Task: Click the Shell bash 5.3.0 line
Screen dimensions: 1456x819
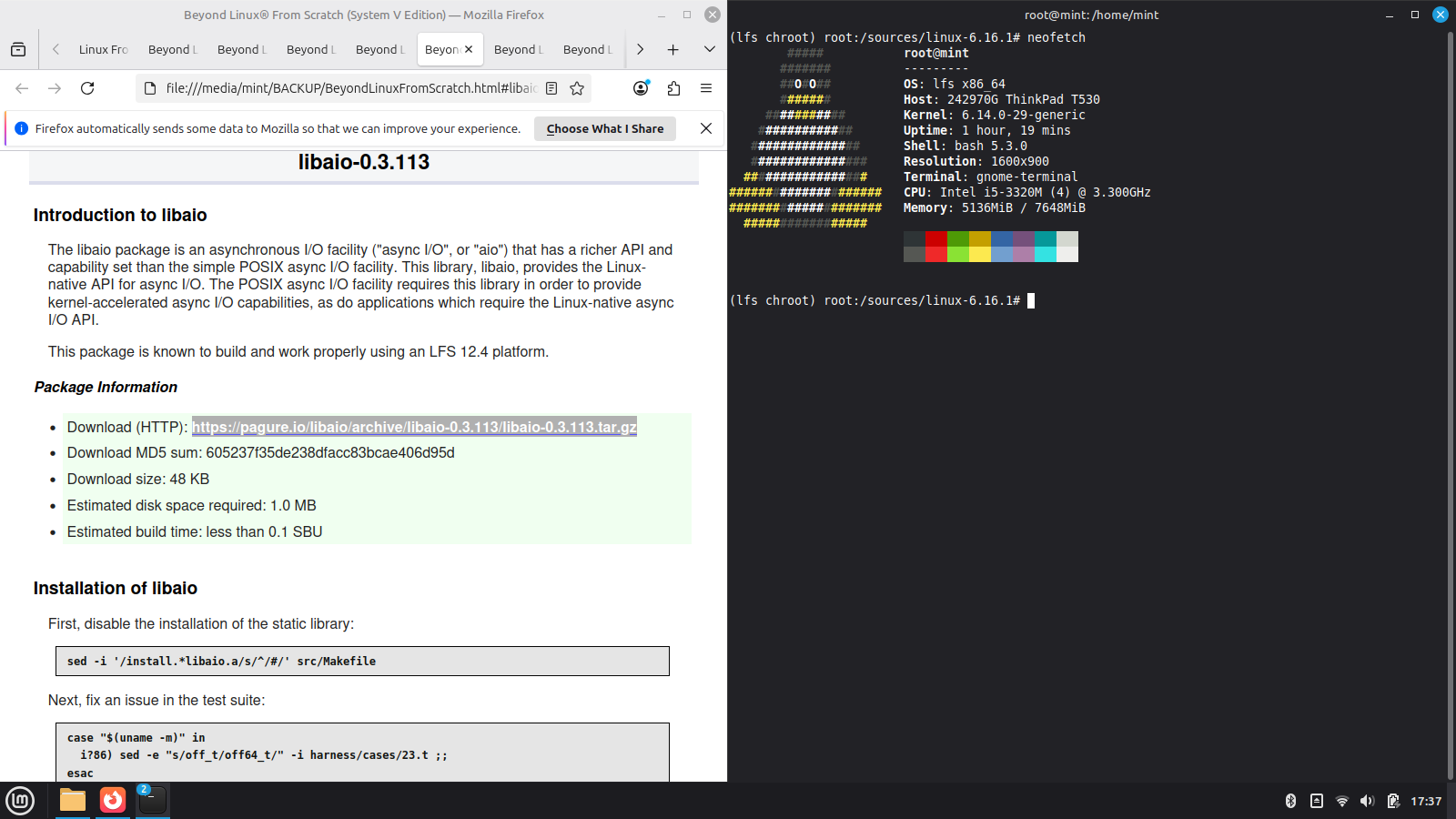Action: 966,146
